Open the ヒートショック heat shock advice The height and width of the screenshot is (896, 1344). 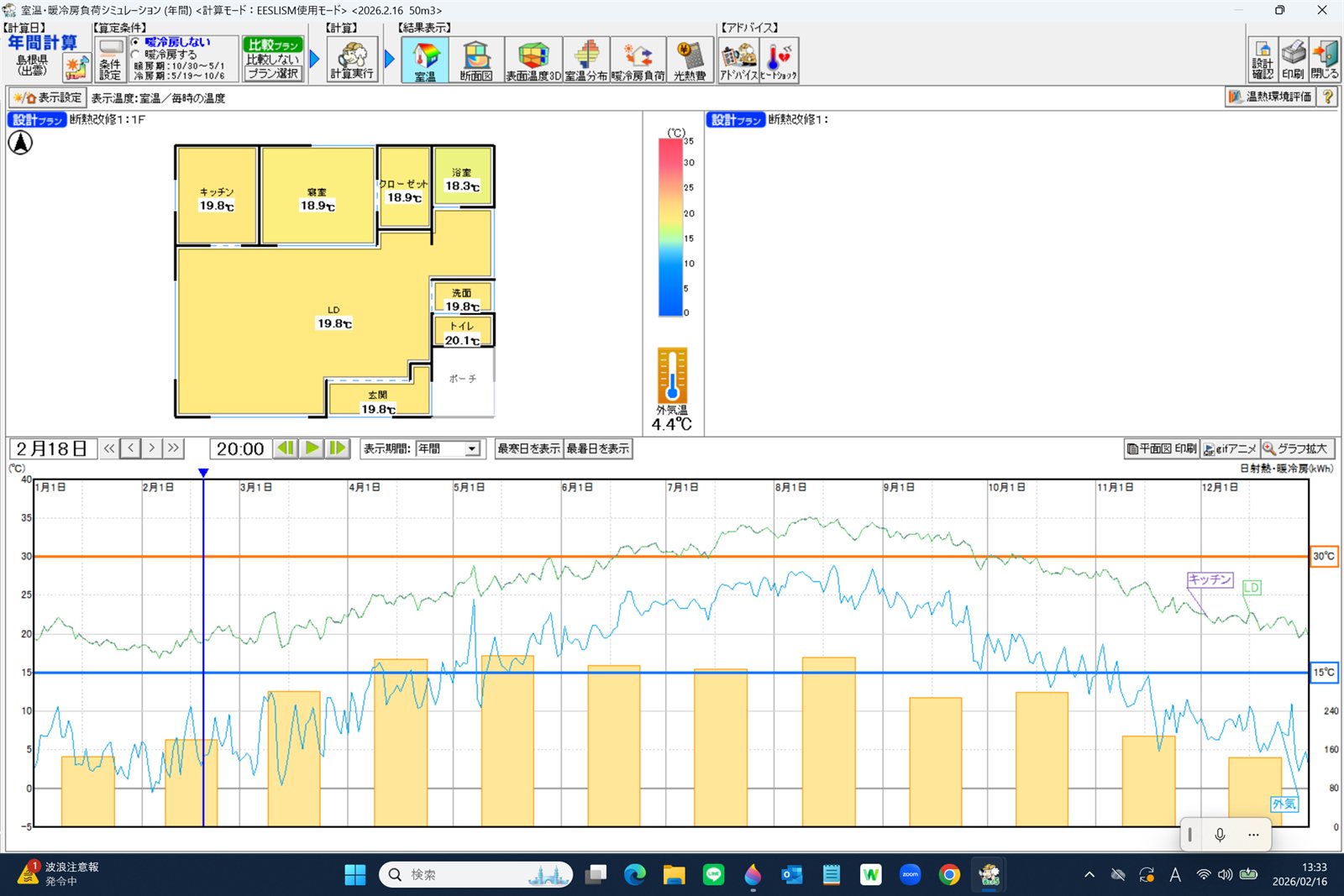point(779,60)
